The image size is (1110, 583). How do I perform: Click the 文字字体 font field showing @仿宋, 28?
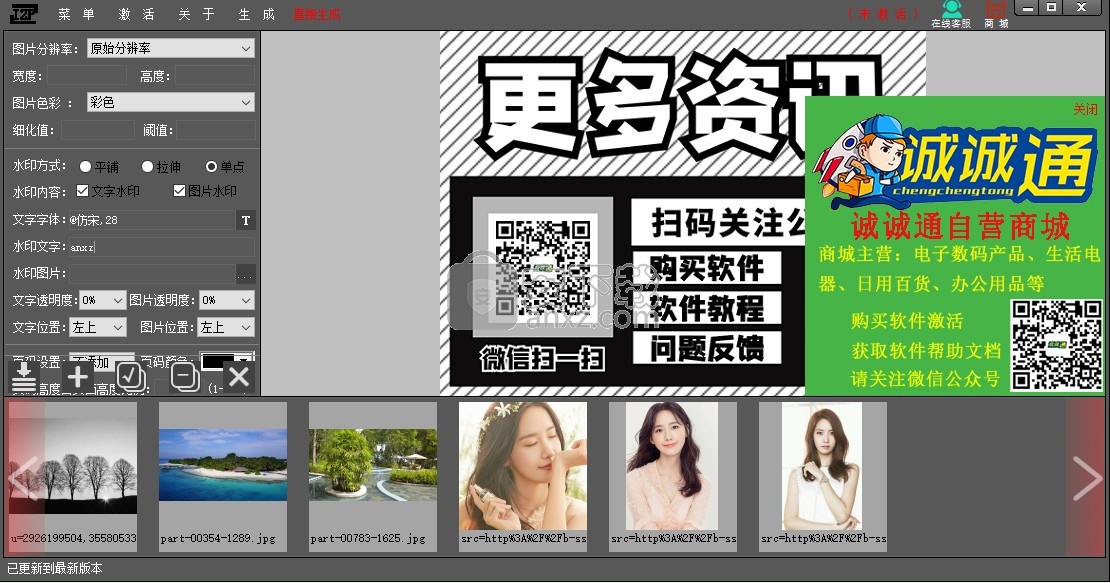pos(151,220)
